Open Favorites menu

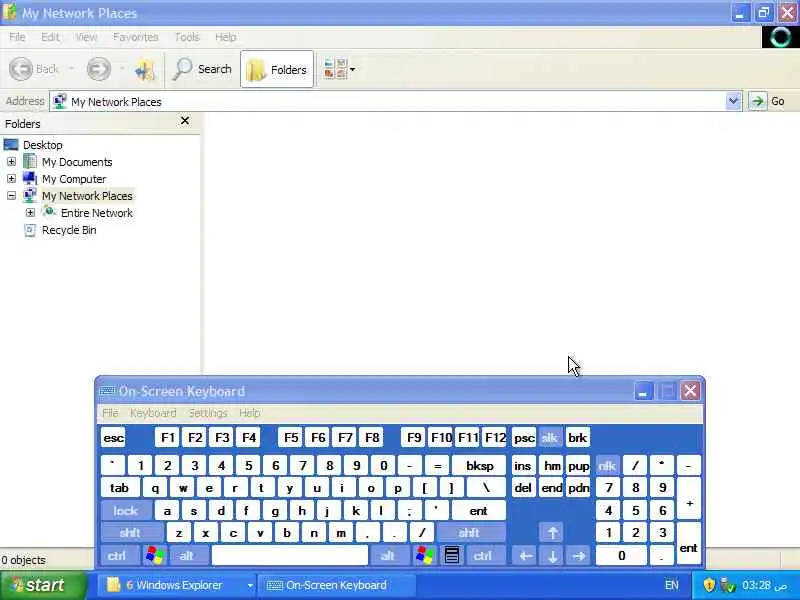pyautogui.click(x=135, y=37)
